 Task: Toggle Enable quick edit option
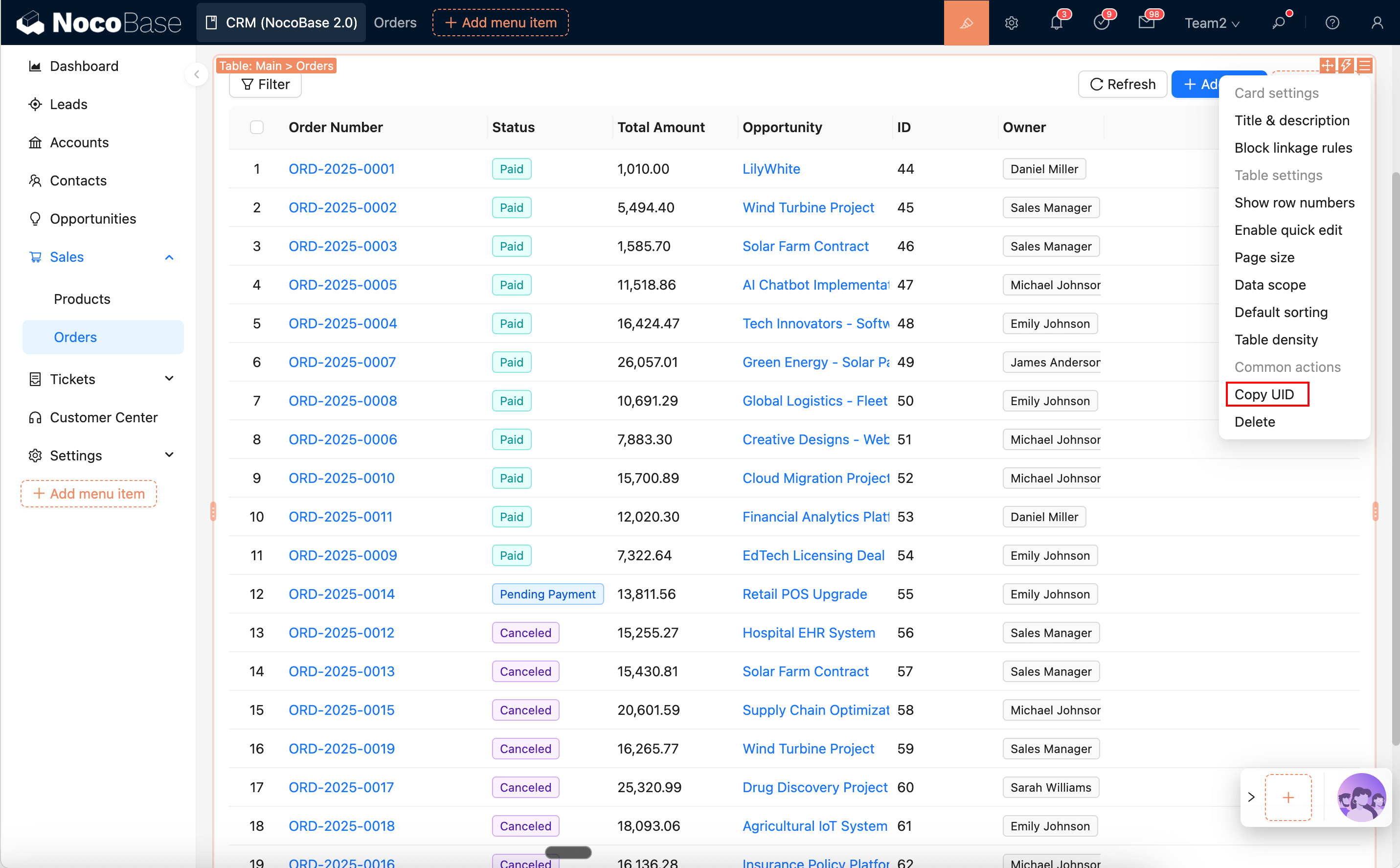coord(1287,230)
